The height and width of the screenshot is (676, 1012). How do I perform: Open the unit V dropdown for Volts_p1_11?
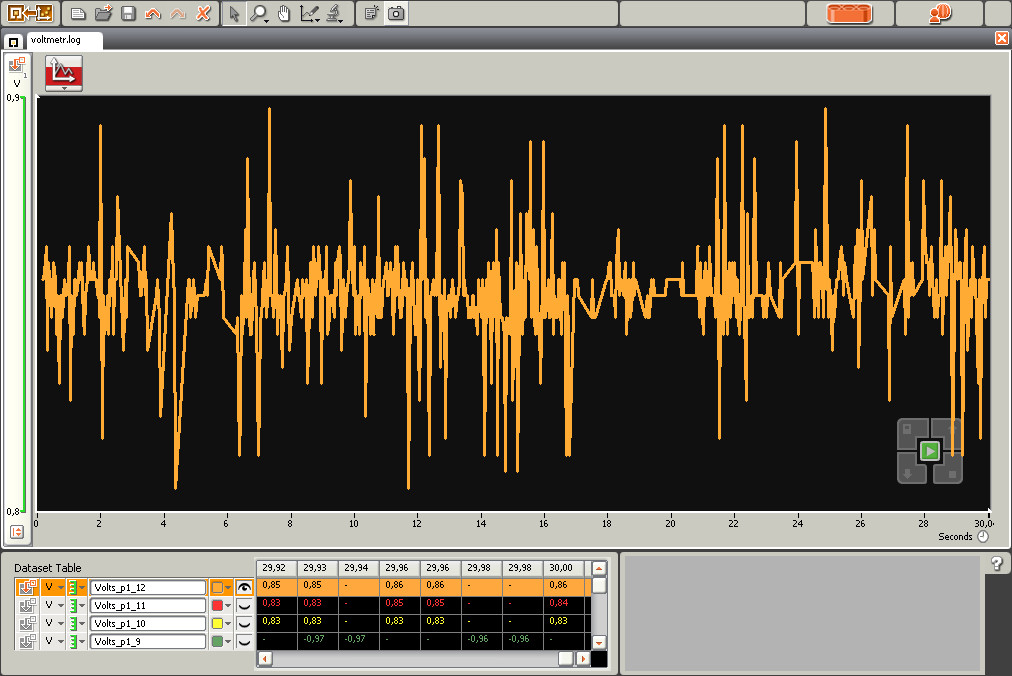click(53, 605)
